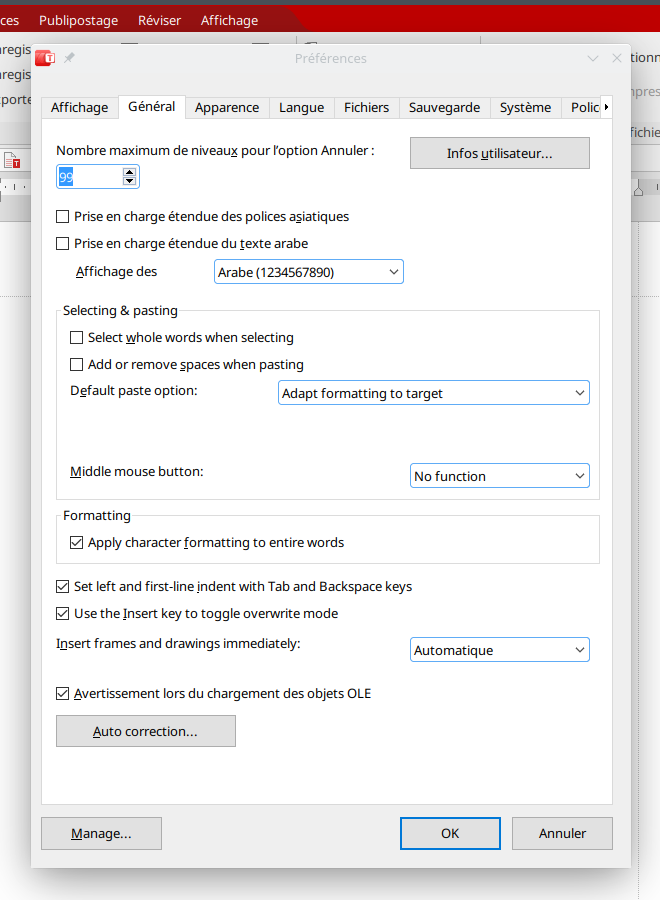This screenshot has width=660, height=900.
Task: Switch to the Apparence tab
Action: click(227, 108)
